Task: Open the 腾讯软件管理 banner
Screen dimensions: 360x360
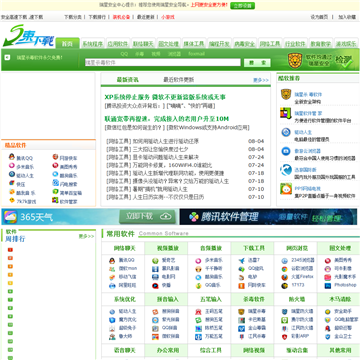Action: pyautogui.click(x=268, y=217)
